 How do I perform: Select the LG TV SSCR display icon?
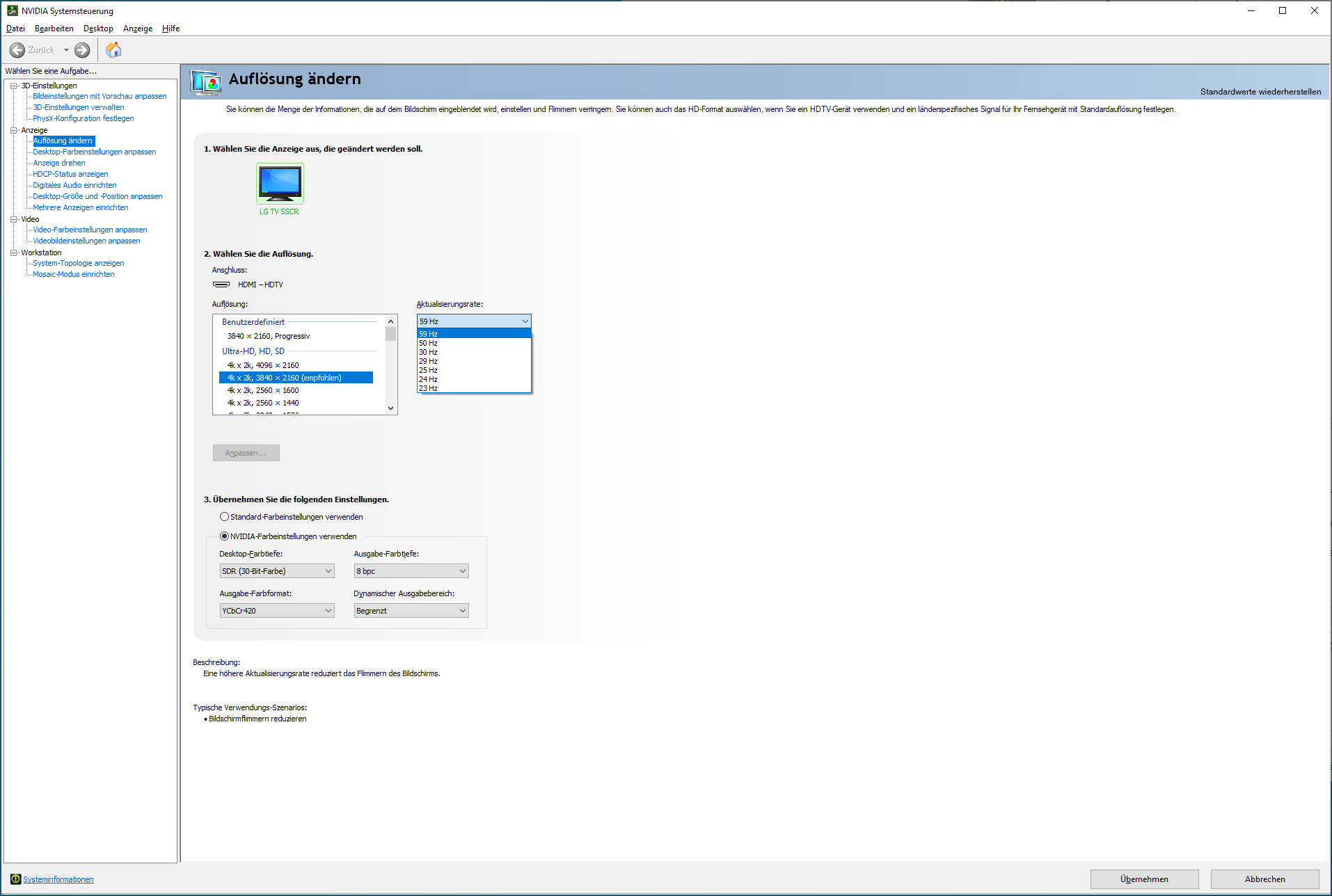(280, 184)
